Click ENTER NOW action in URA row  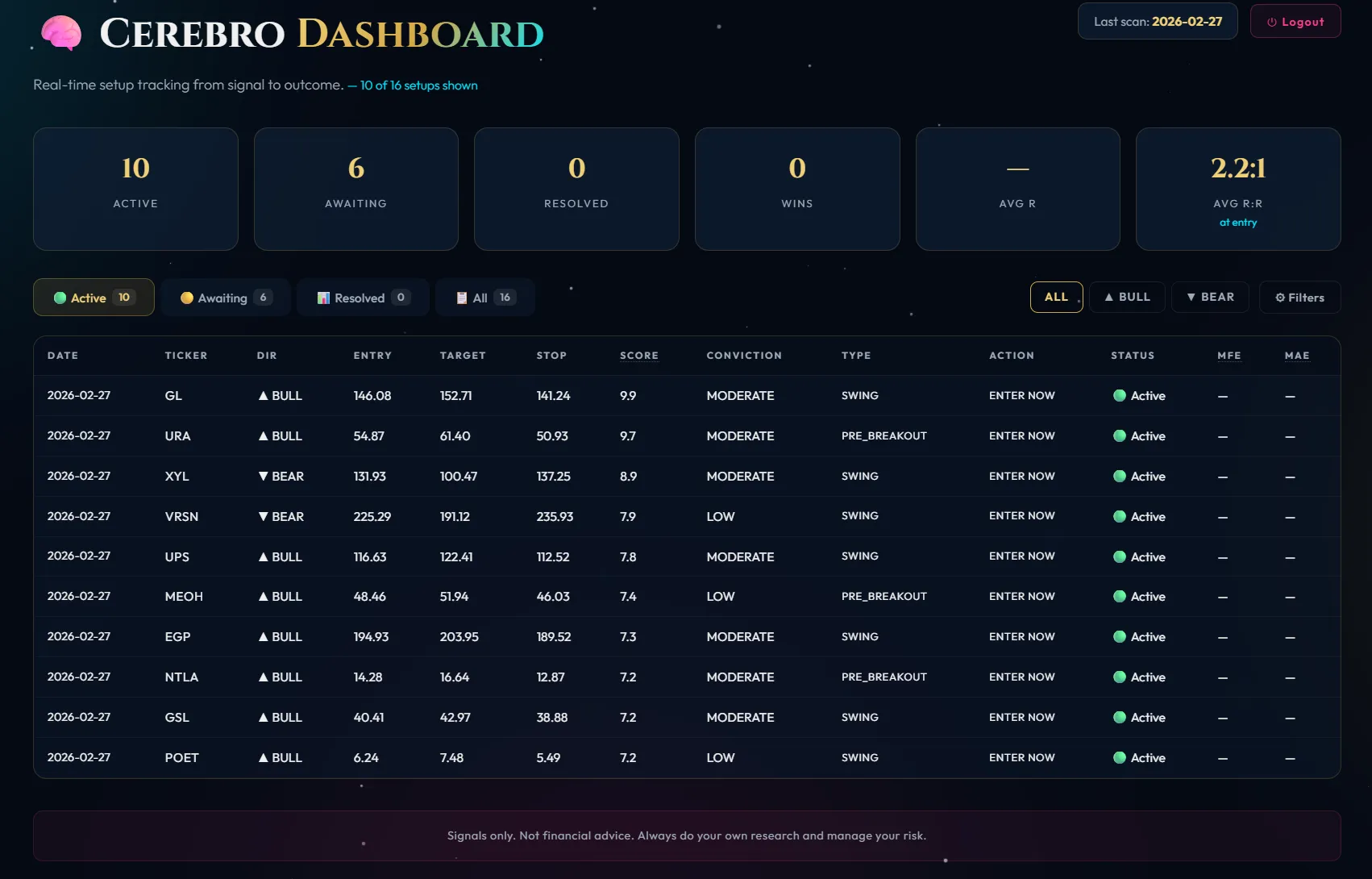(1021, 436)
